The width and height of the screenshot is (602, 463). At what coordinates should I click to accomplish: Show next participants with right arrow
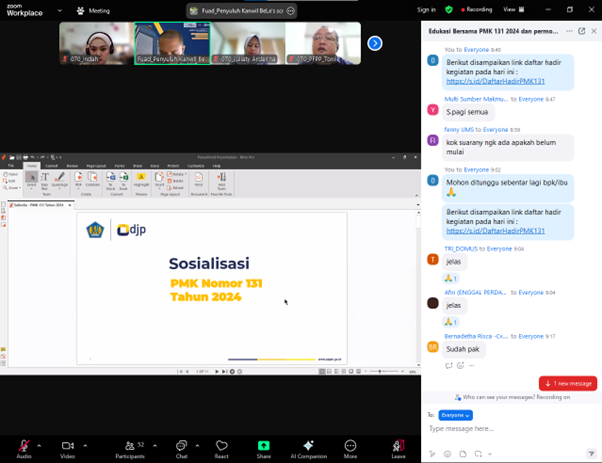[x=375, y=43]
